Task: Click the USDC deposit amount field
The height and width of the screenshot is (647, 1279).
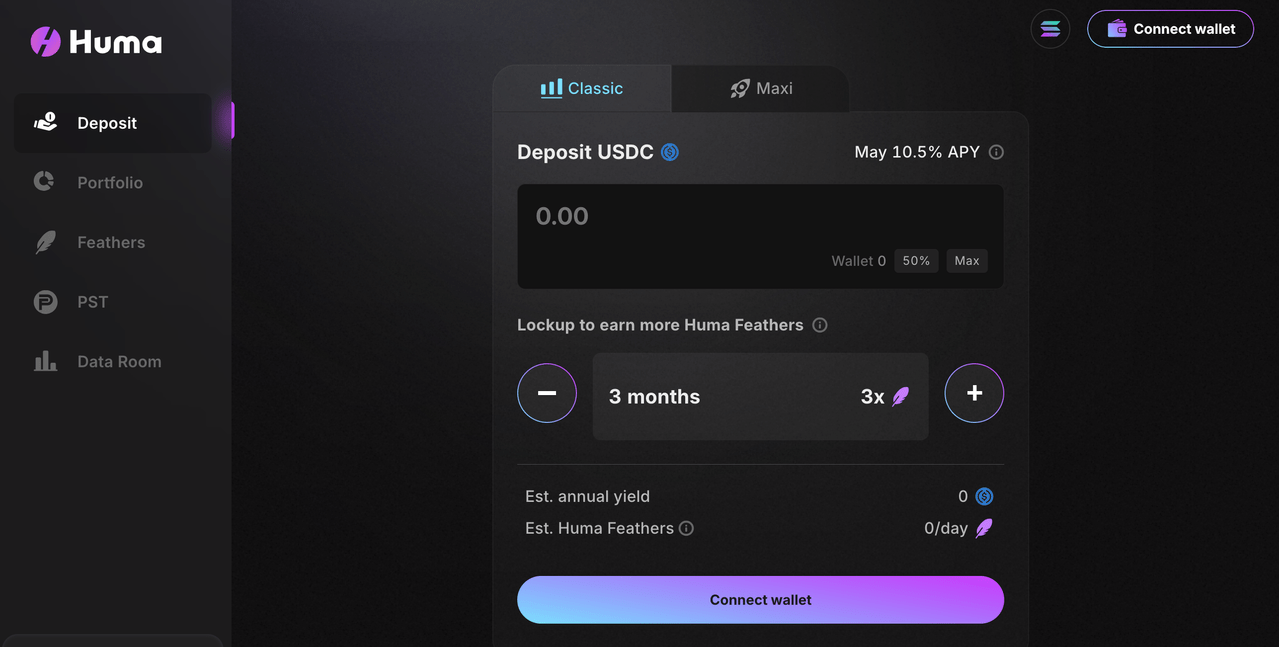Action: pos(700,217)
